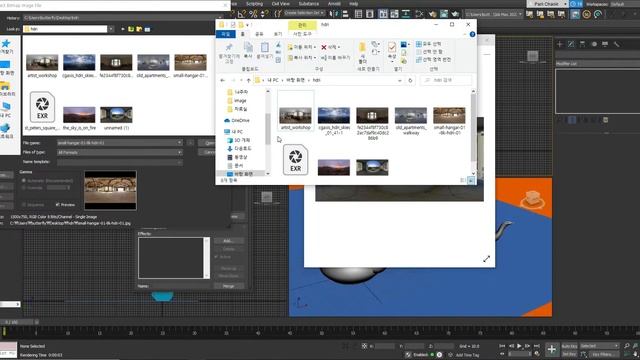Click the enlarge arrow icon in render window

pos(487,259)
